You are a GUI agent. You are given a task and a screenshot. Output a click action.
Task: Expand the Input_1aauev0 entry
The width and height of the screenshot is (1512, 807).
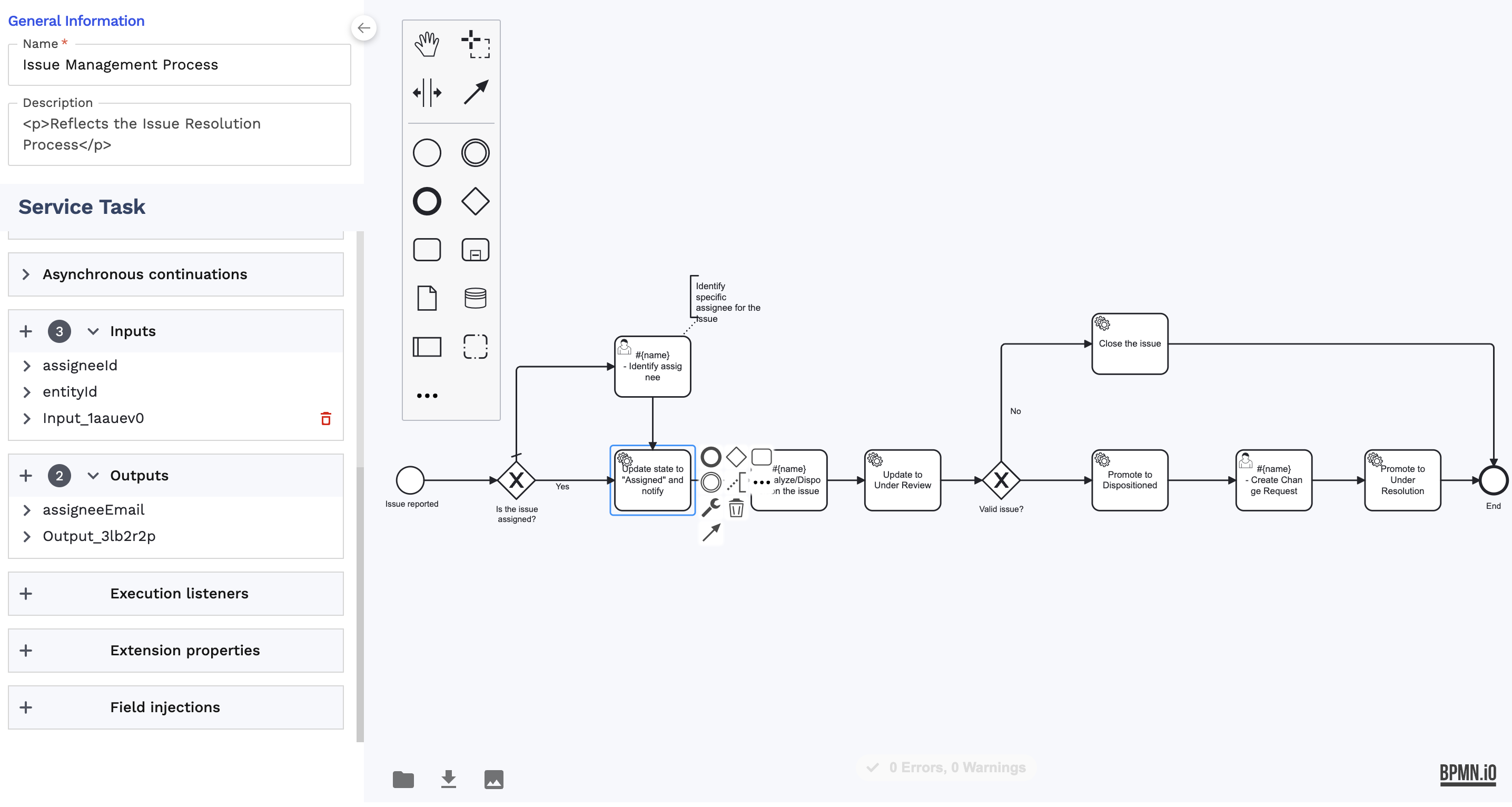pos(26,418)
